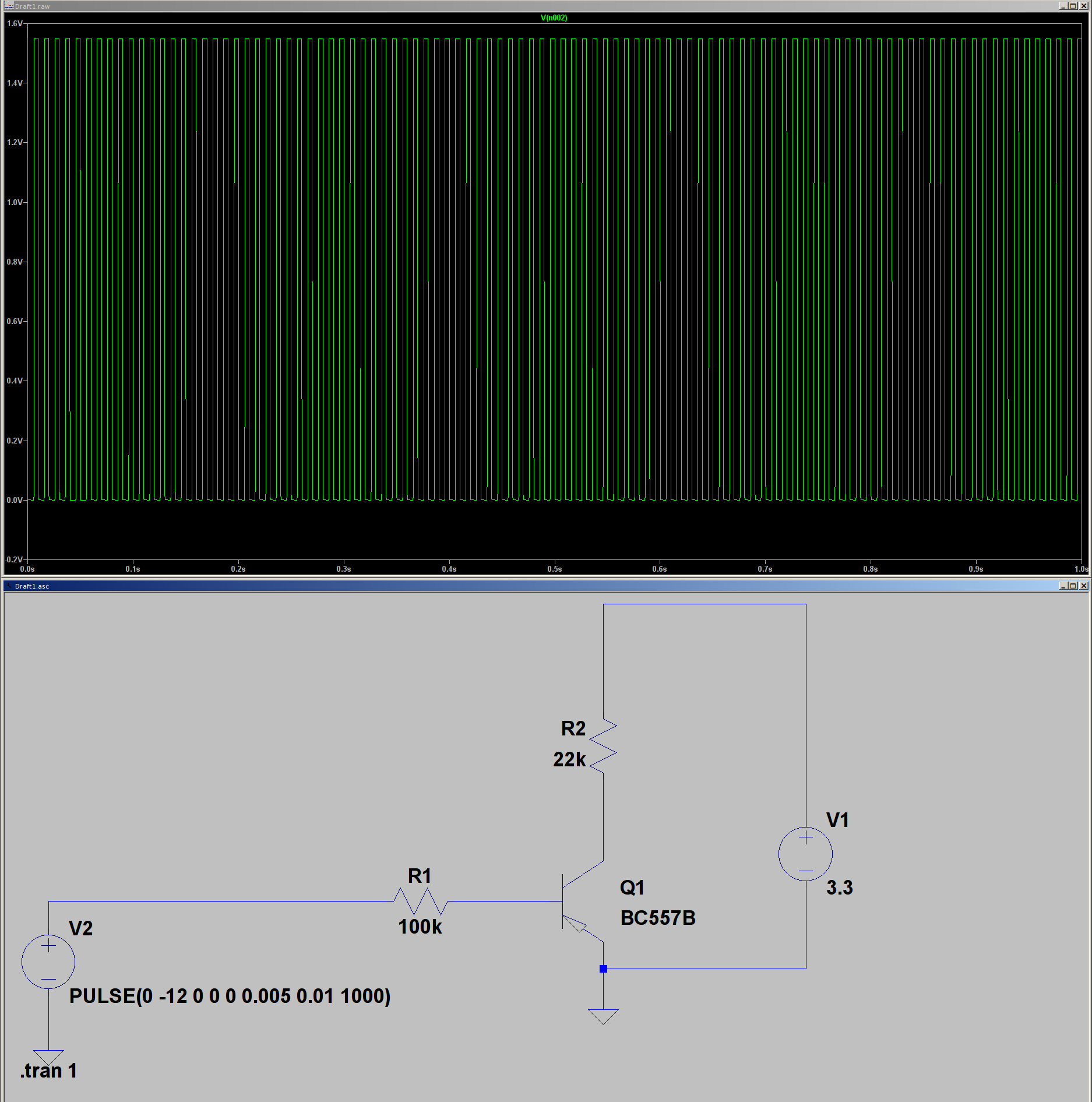The height and width of the screenshot is (1102, 1092).
Task: Click the Draft1.raw window system icon
Action: click(9, 6)
